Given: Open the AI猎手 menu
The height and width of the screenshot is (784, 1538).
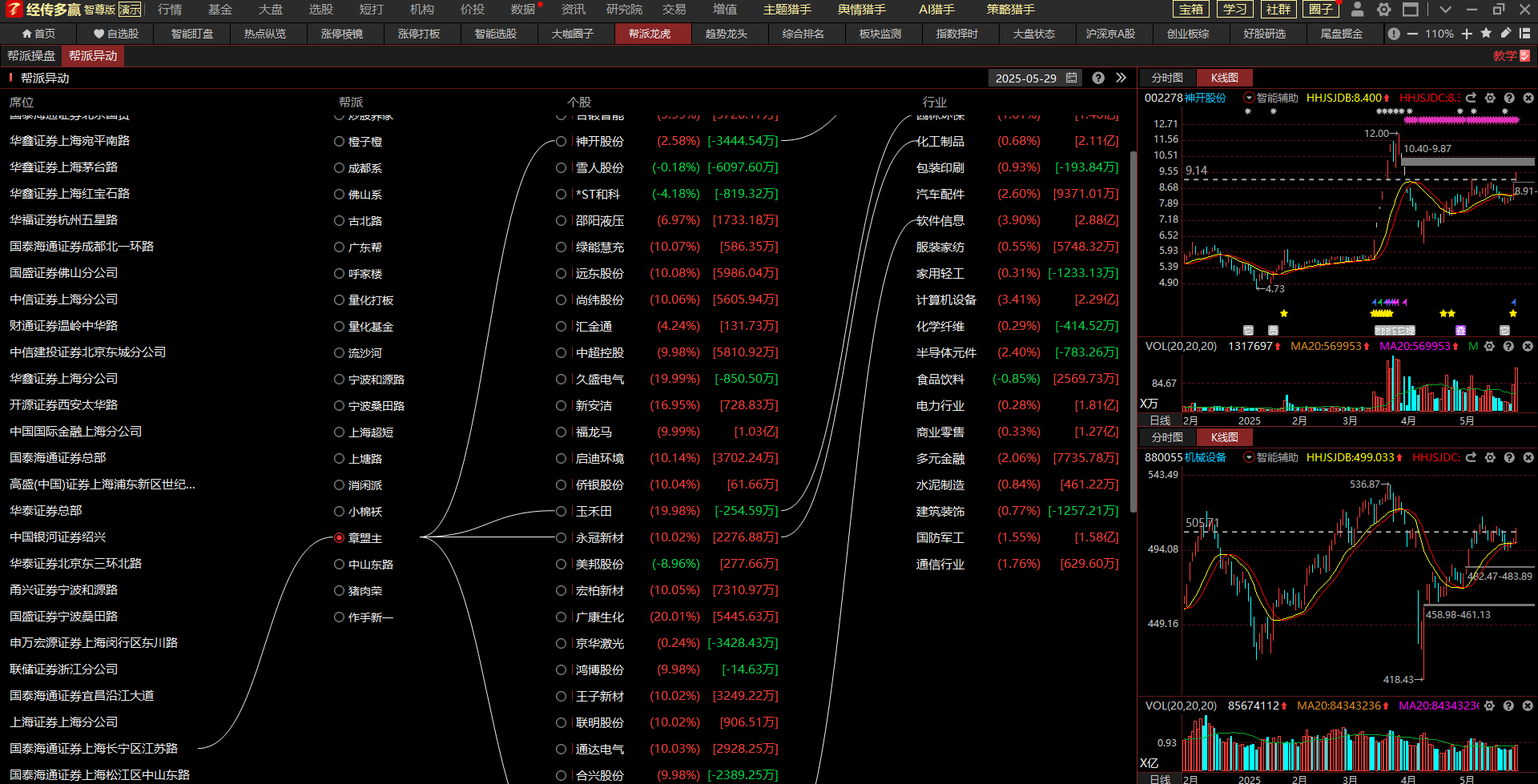Looking at the screenshot, I should (937, 10).
